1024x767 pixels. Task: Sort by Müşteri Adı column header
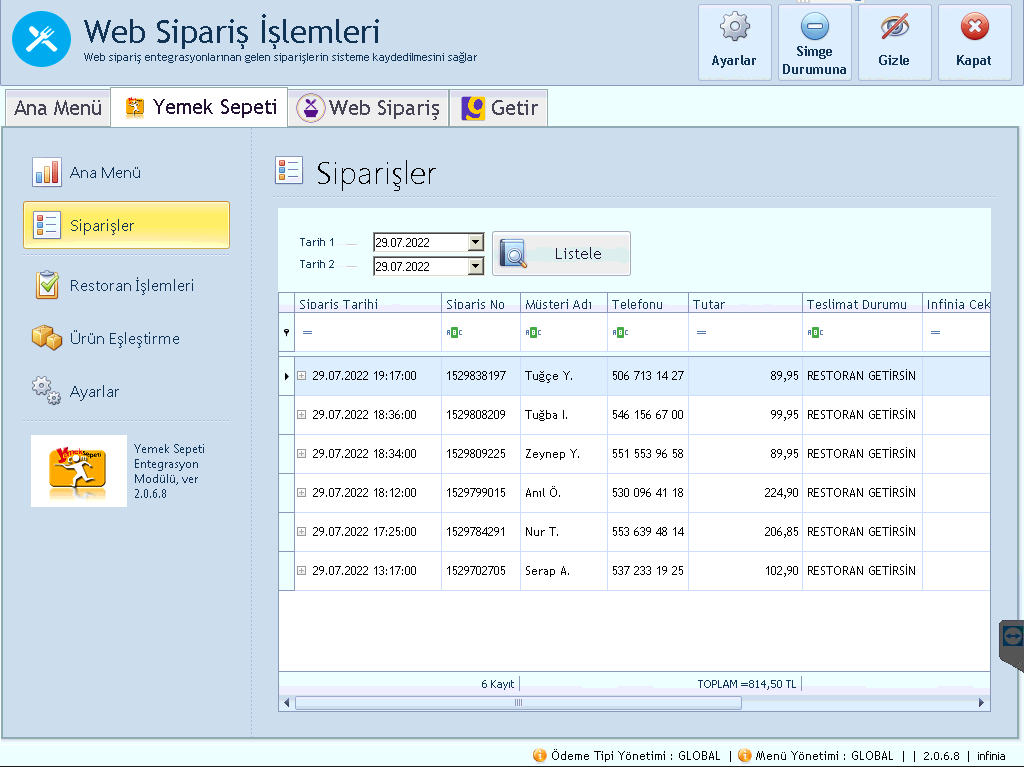tap(564, 304)
